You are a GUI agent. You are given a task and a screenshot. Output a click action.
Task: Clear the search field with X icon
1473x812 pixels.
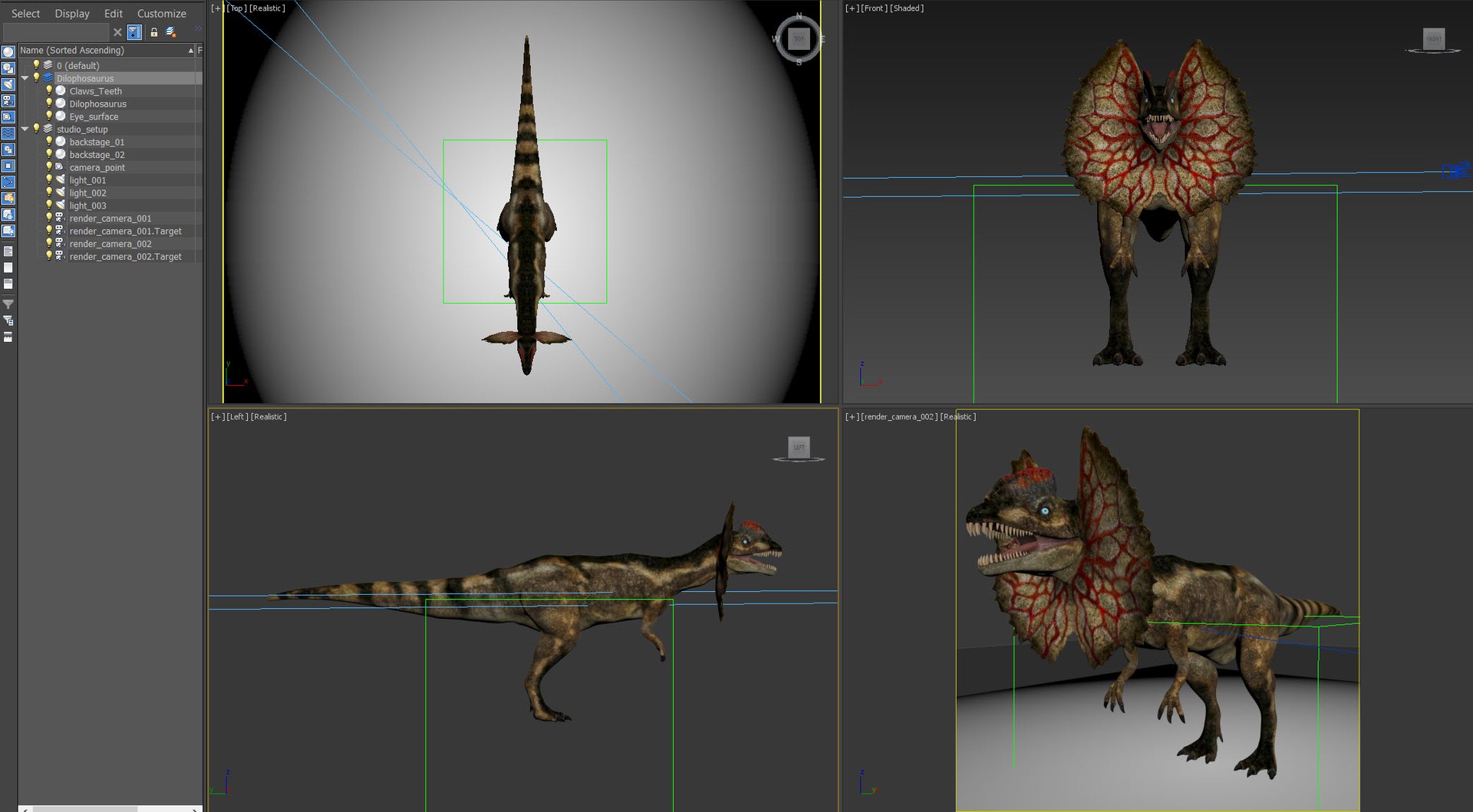pos(117,32)
